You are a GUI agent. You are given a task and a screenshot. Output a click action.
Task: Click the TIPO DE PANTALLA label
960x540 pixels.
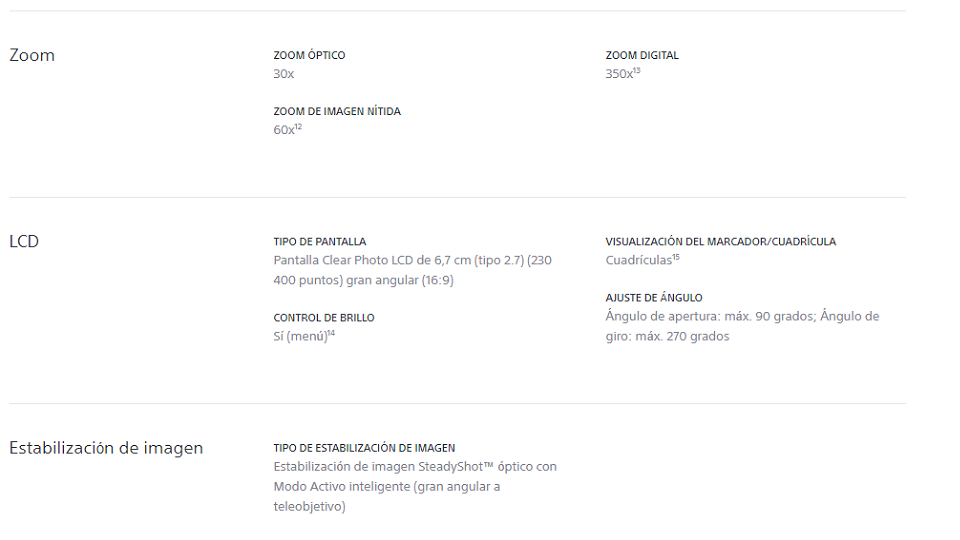click(320, 242)
